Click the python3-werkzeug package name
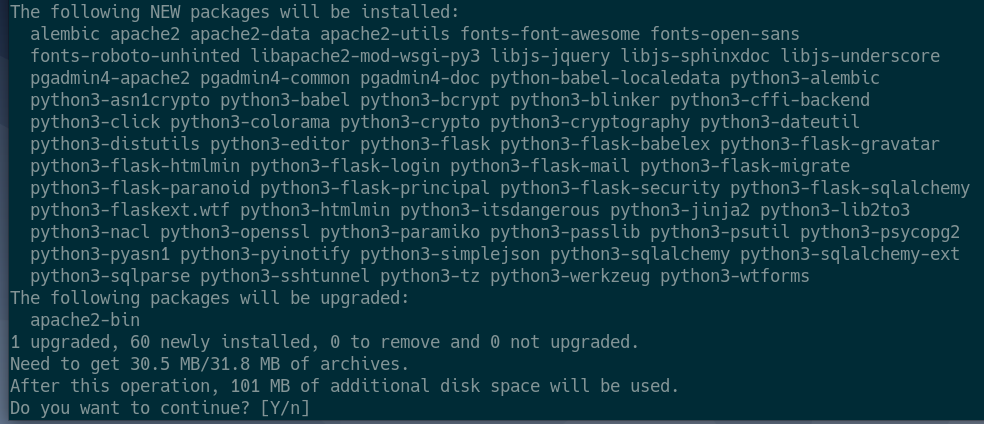Screen dimensions: 984x424 coord(570,276)
